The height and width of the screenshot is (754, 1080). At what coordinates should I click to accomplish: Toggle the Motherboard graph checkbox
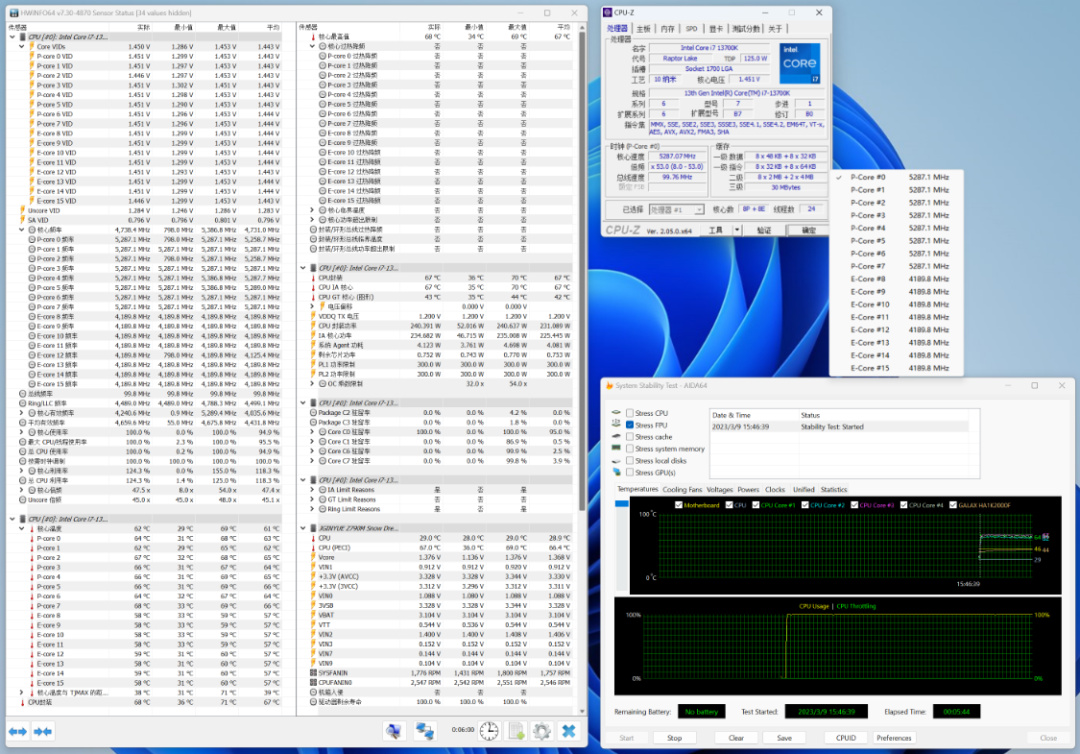(677, 505)
